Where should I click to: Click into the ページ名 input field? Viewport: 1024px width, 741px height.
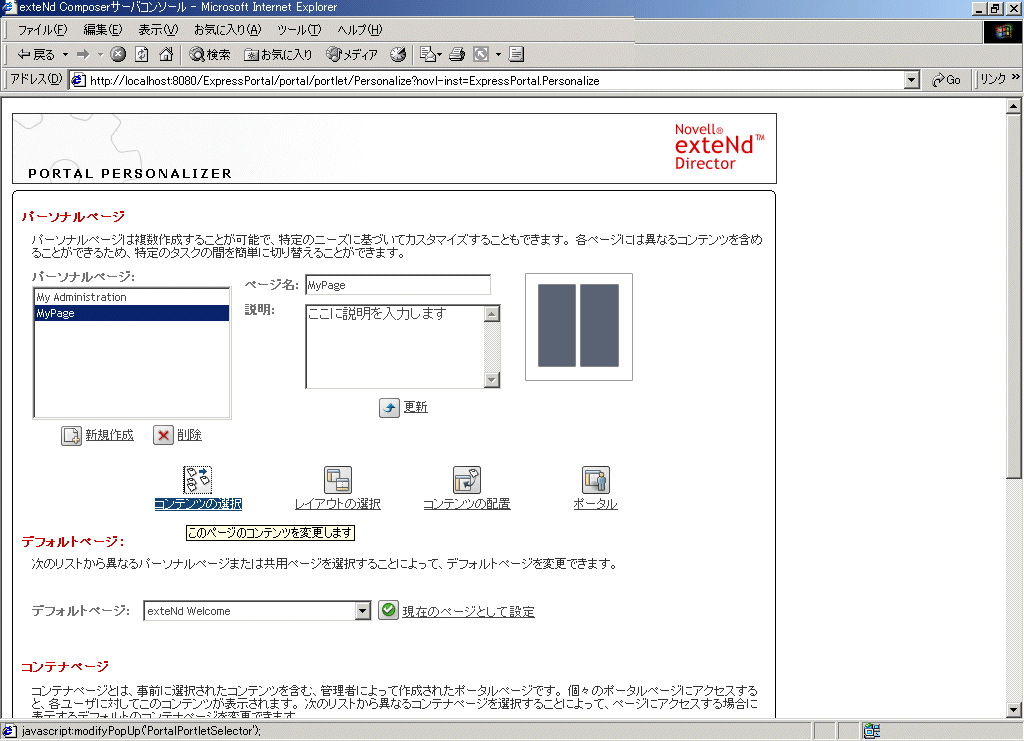pyautogui.click(x=398, y=285)
